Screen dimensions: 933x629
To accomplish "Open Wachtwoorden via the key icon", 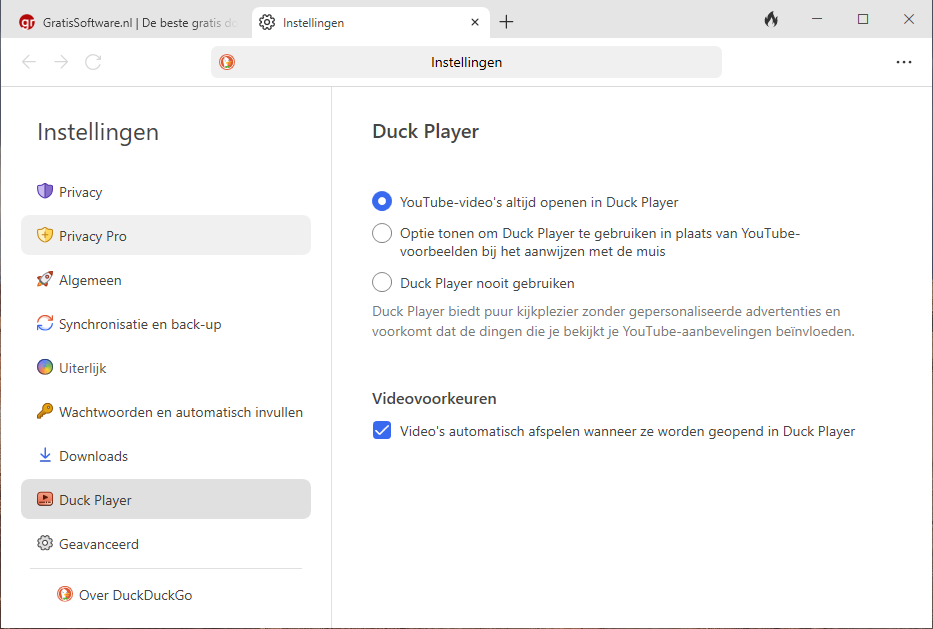I will [x=44, y=412].
